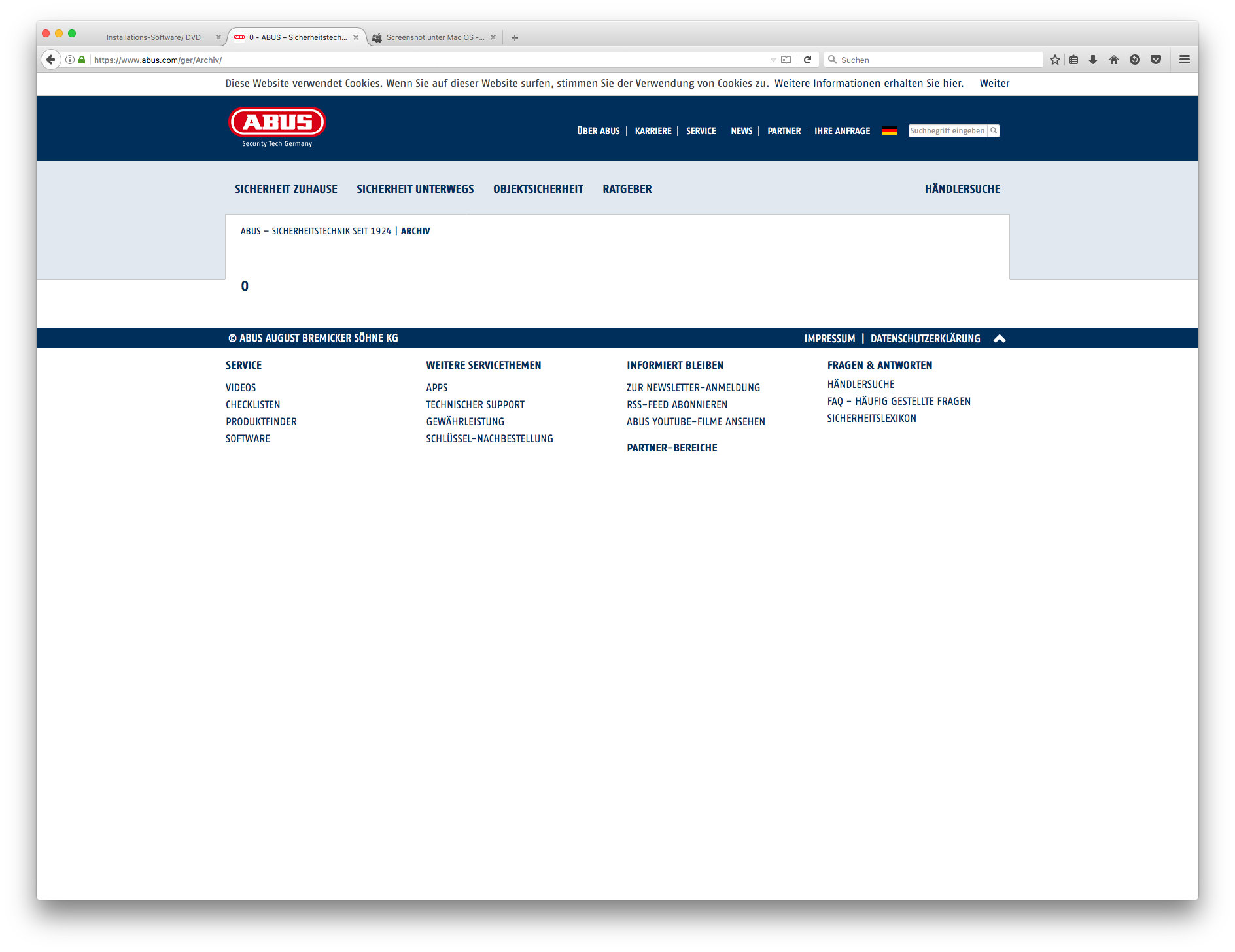
Task: Open the Firefox hamburger menu
Action: pyautogui.click(x=1184, y=60)
